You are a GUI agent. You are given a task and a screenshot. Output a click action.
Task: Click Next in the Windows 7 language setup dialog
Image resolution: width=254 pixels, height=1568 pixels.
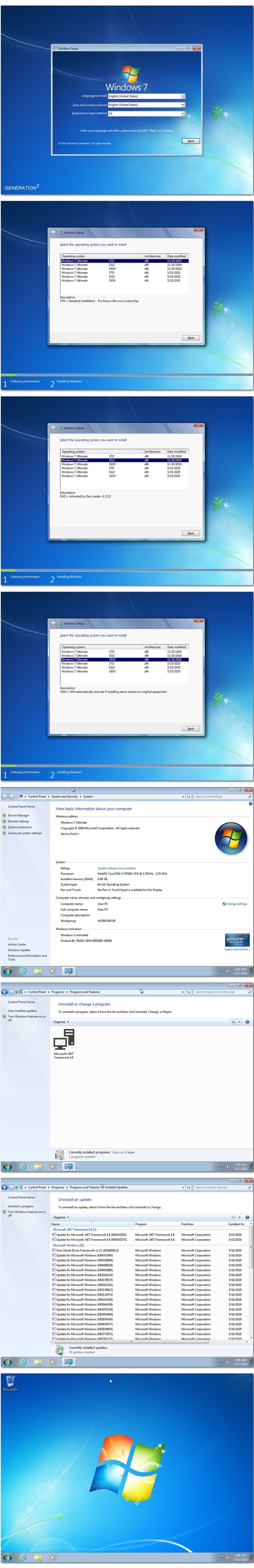pyautogui.click(x=191, y=141)
